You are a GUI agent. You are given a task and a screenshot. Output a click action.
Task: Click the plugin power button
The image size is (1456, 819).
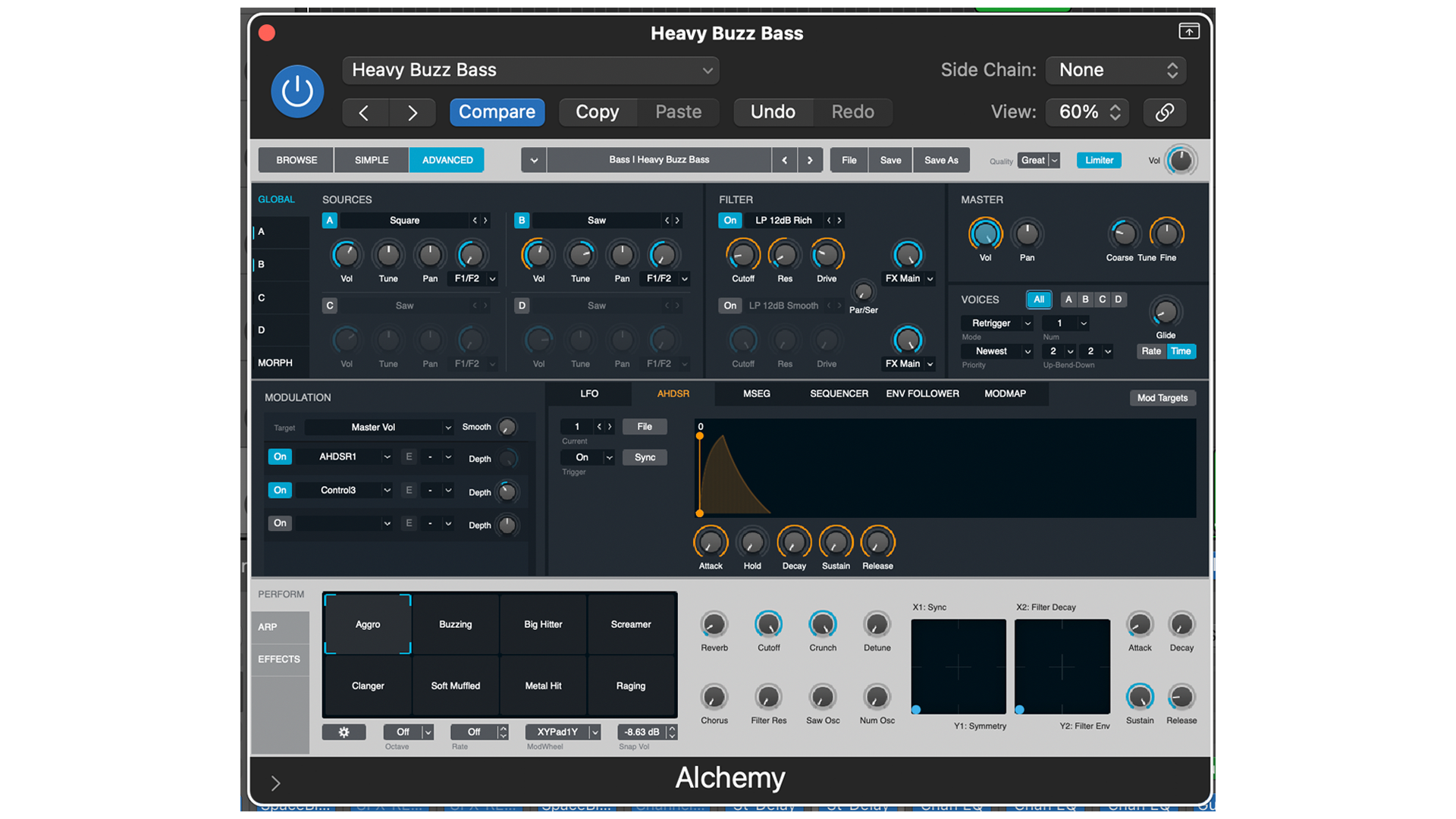tap(297, 92)
